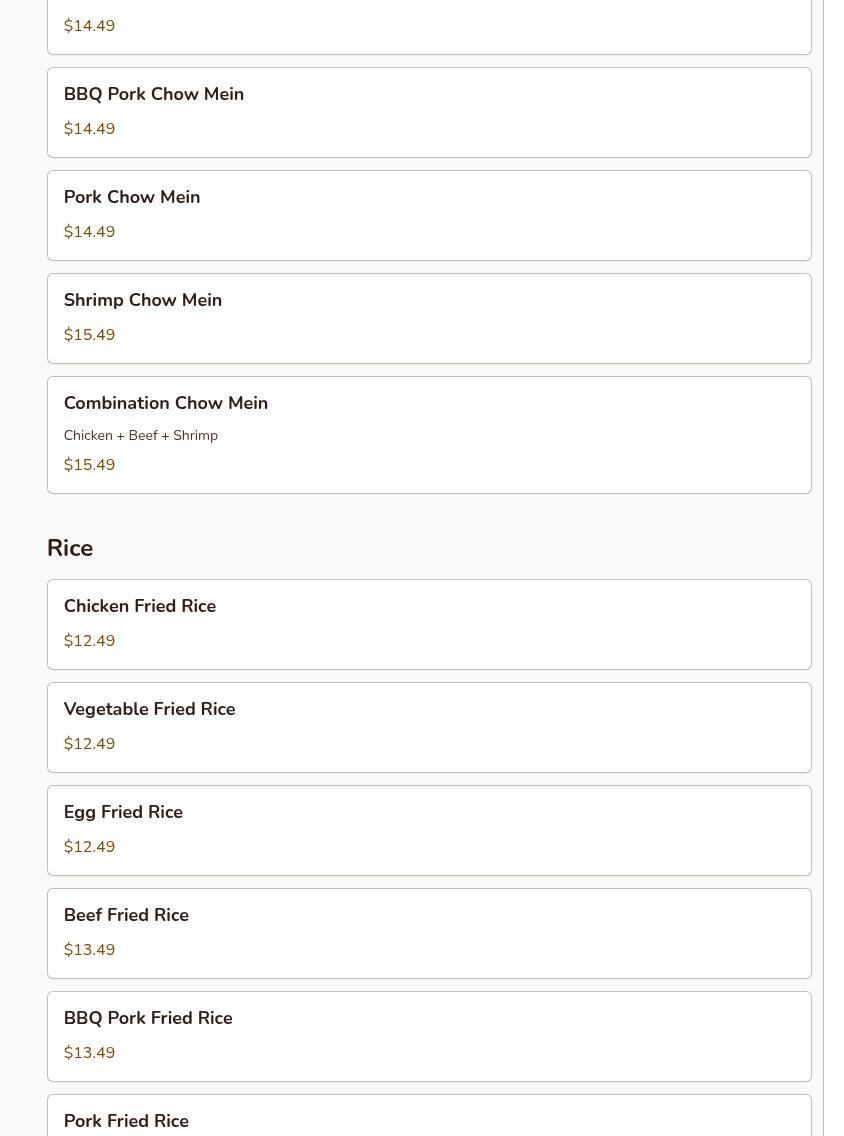This screenshot has height=1136, width=844.
Task: Click the price of Shrimp Chow Mein
Action: pos(89,335)
